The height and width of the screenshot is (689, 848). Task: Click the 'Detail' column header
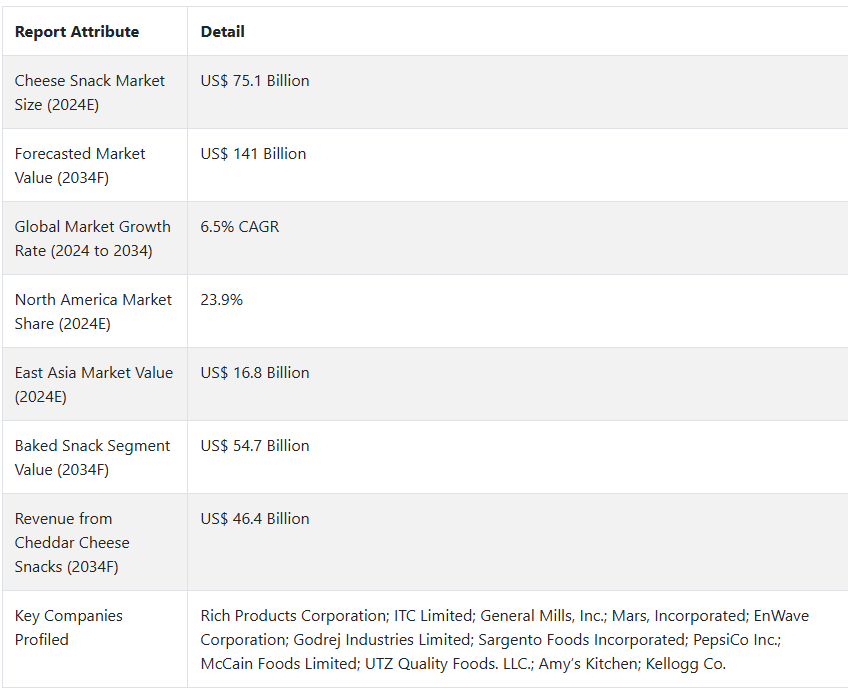pyautogui.click(x=222, y=32)
